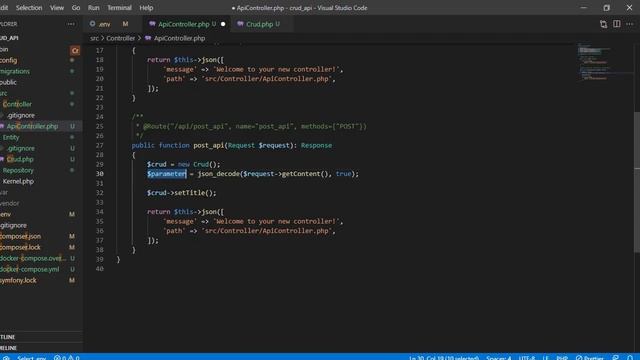Click unsaved dot on ApiController.php tab
Screen dimensions: 640x360
pos(223,24)
